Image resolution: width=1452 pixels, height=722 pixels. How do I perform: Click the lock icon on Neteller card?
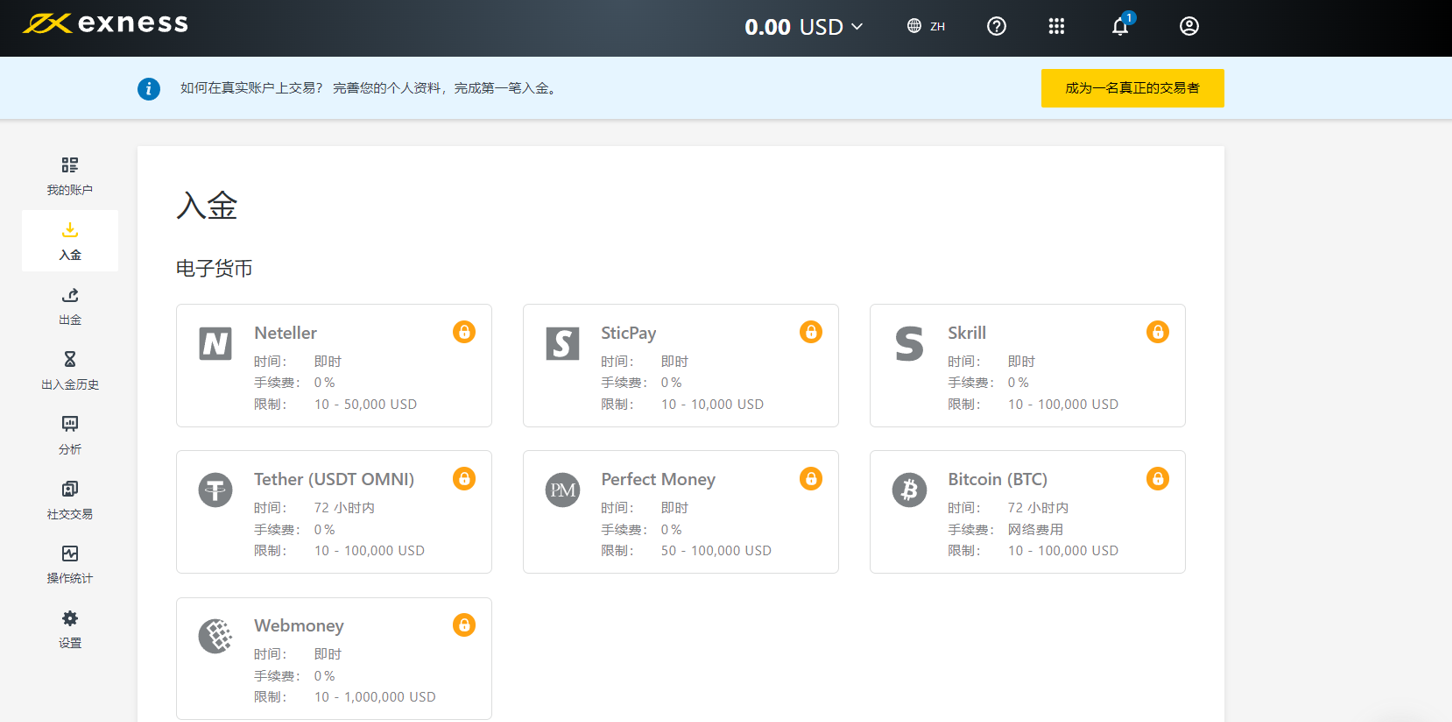464,332
